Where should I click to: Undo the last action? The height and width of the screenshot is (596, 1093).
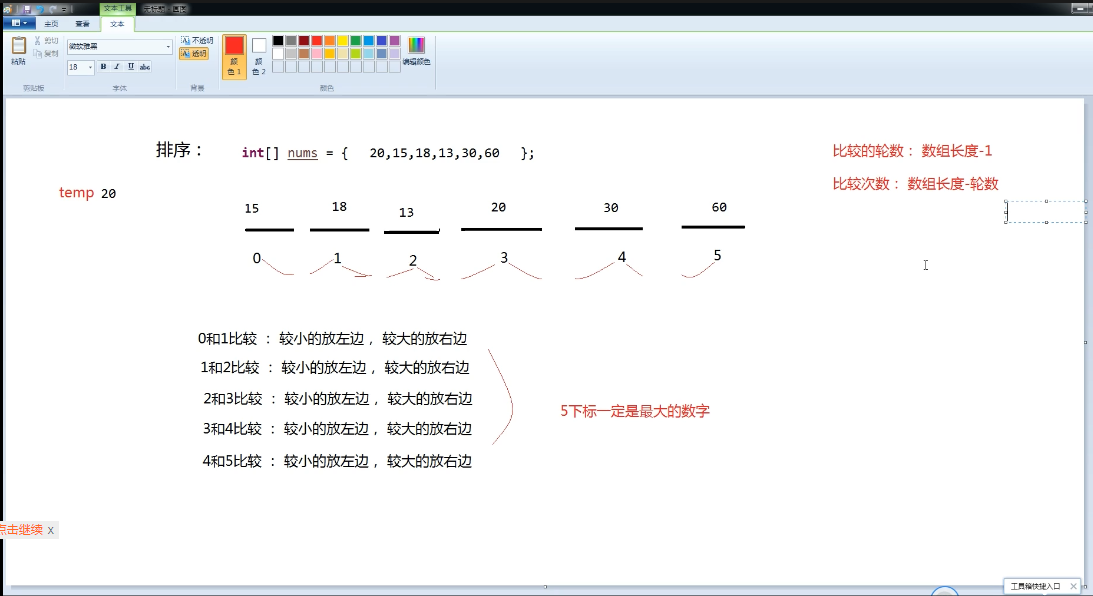click(x=40, y=9)
